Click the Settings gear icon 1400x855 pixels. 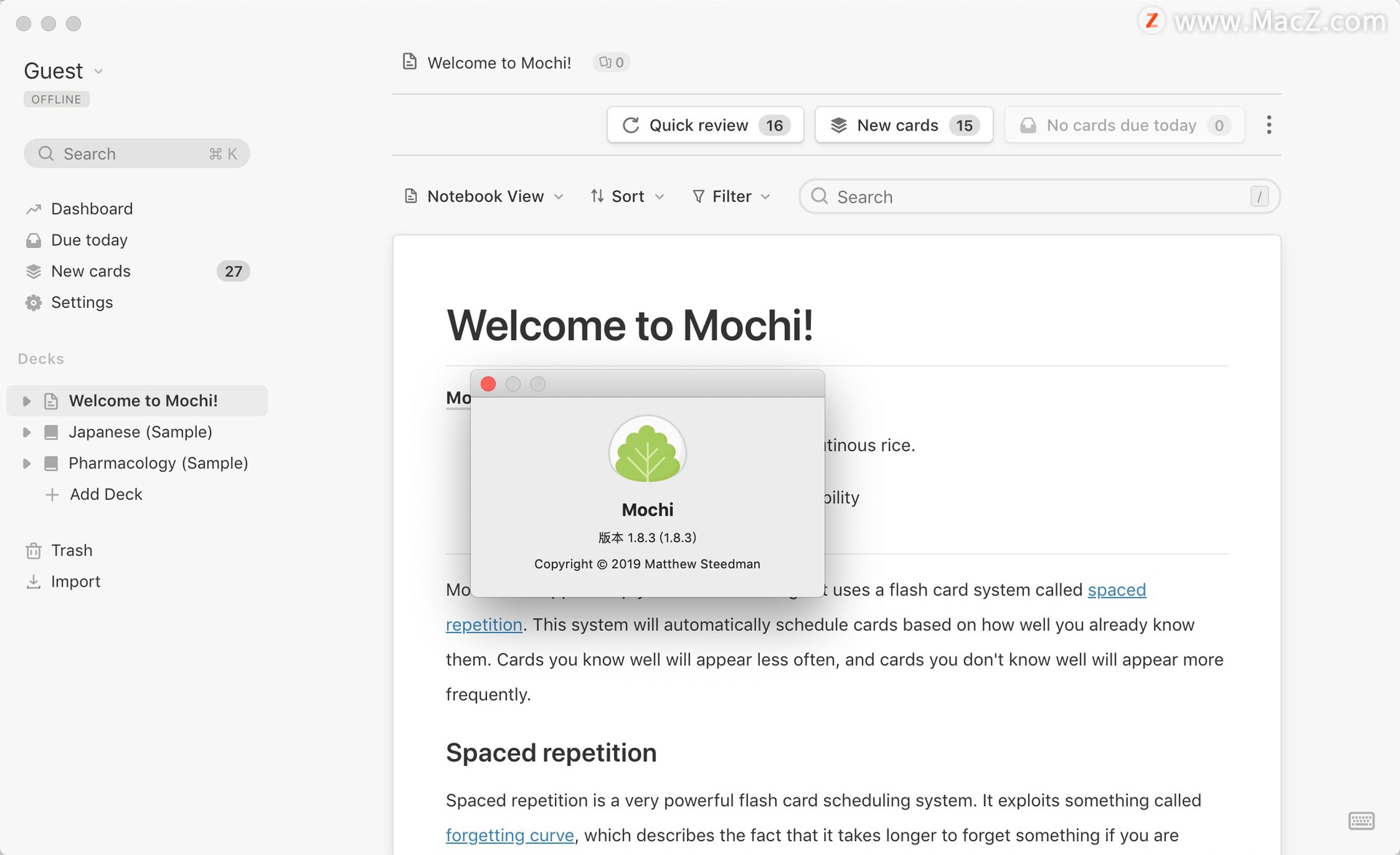coord(34,301)
